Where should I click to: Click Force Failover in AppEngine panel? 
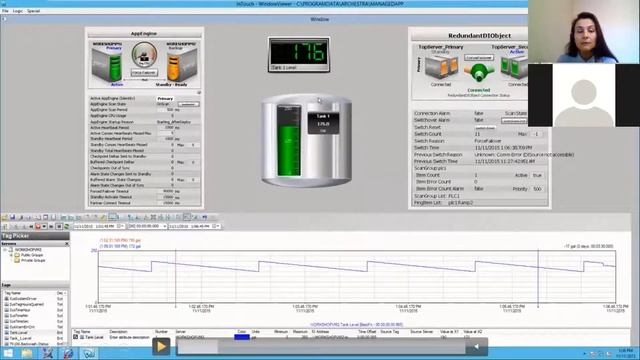coord(144,73)
